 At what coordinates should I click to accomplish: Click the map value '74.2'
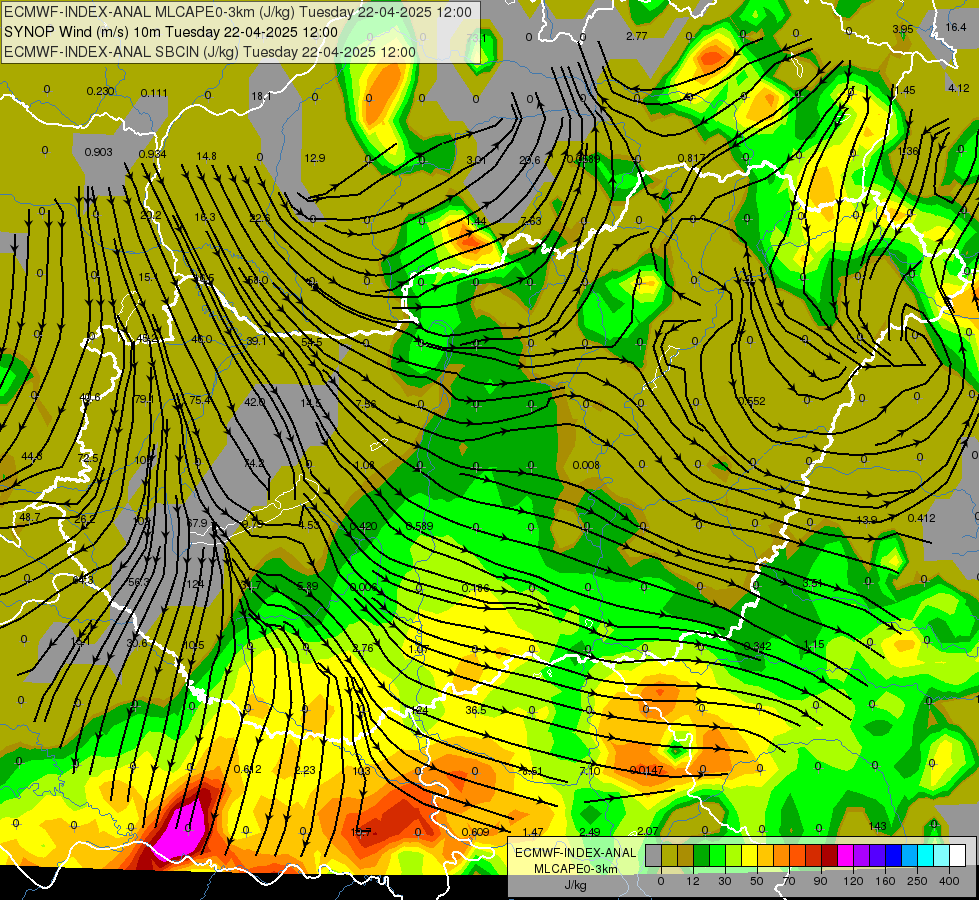coord(254,463)
